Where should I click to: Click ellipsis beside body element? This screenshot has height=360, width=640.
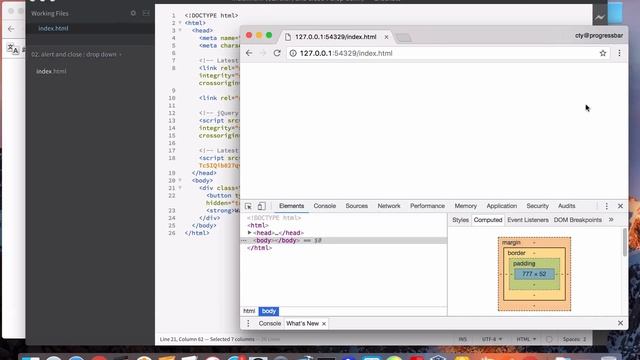pos(244,240)
